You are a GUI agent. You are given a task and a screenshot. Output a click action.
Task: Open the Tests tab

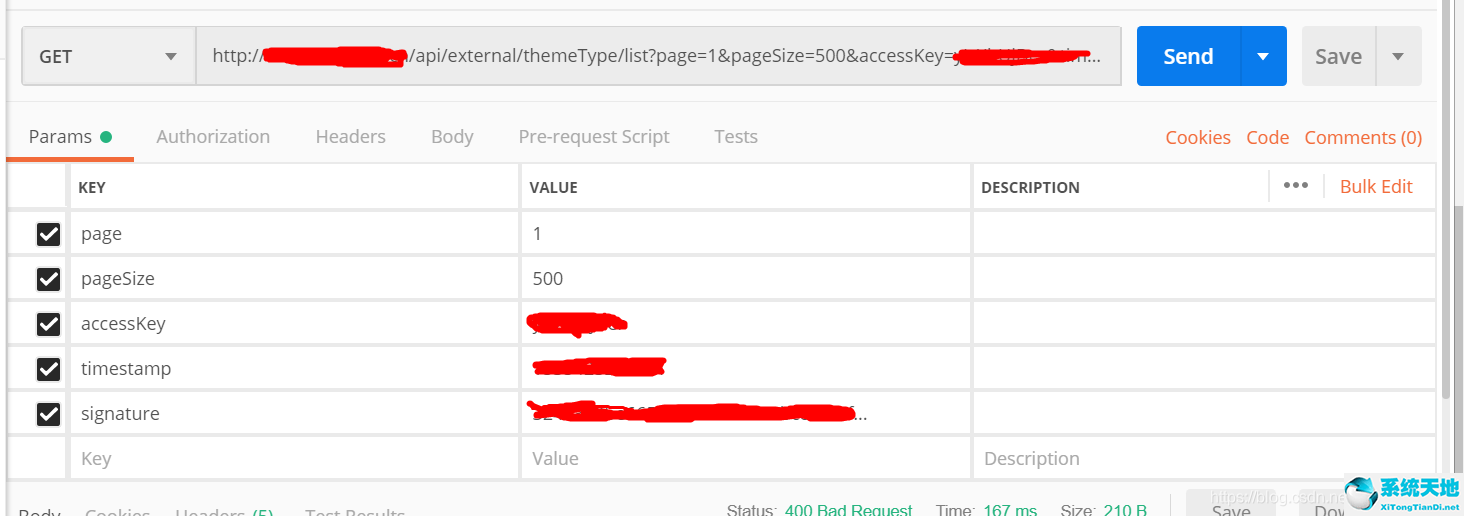736,137
